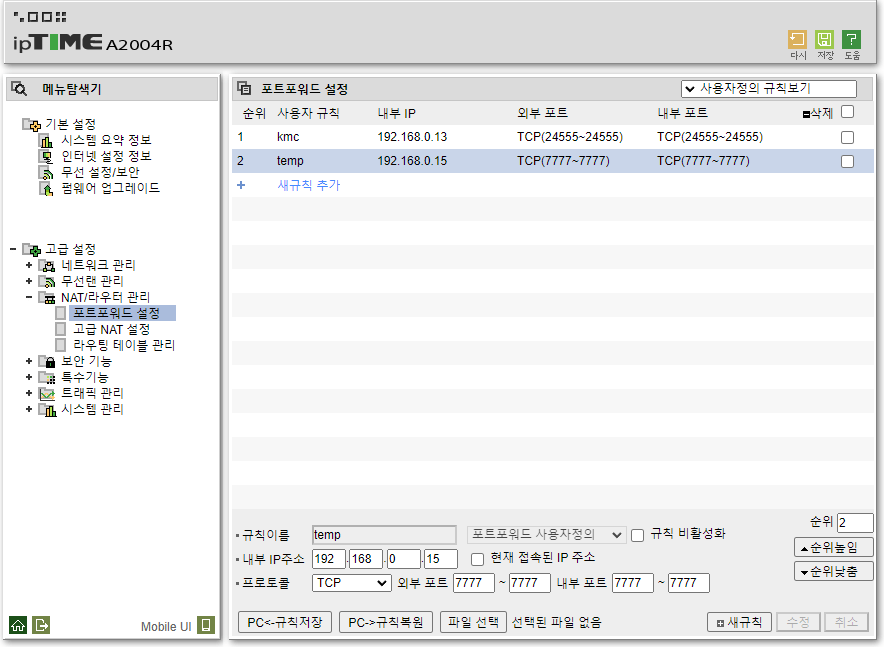This screenshot has width=892, height=662.
Task: Click the home icon at bottom left
Action: pyautogui.click(x=18, y=625)
